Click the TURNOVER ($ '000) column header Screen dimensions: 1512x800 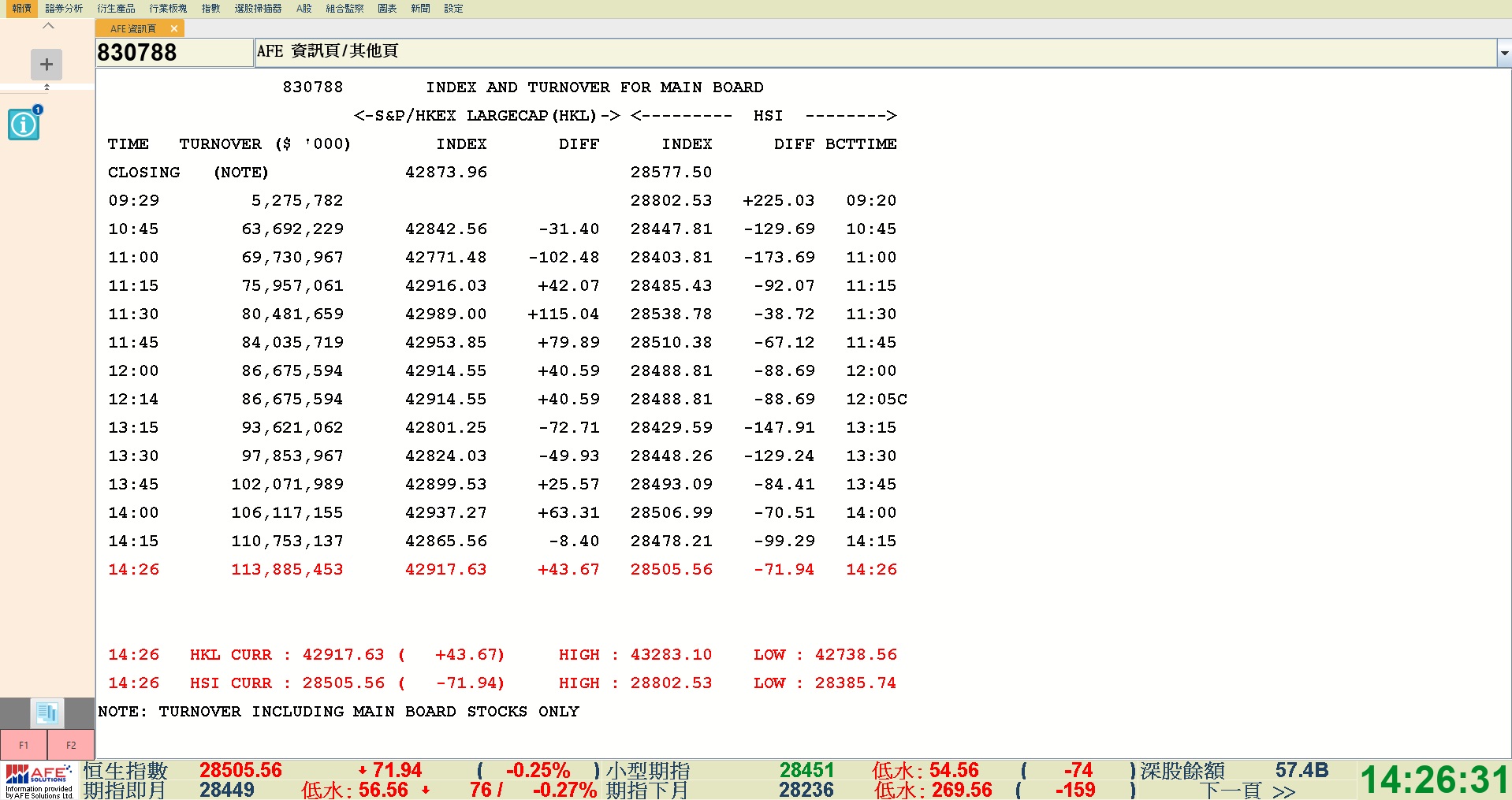pos(265,143)
